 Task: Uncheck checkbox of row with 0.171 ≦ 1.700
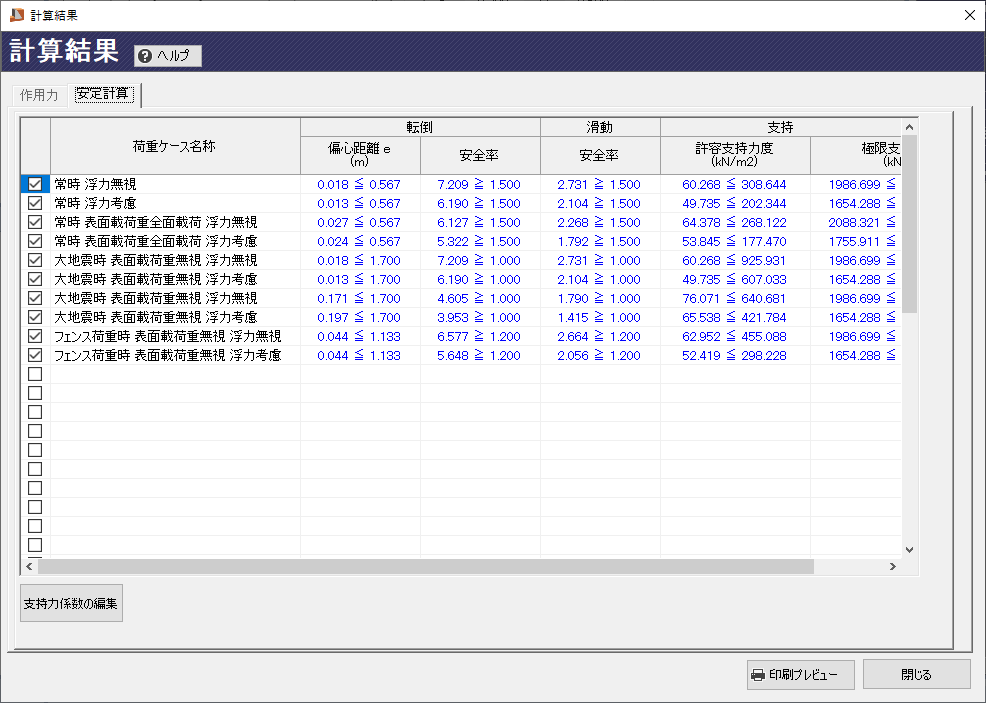35,298
